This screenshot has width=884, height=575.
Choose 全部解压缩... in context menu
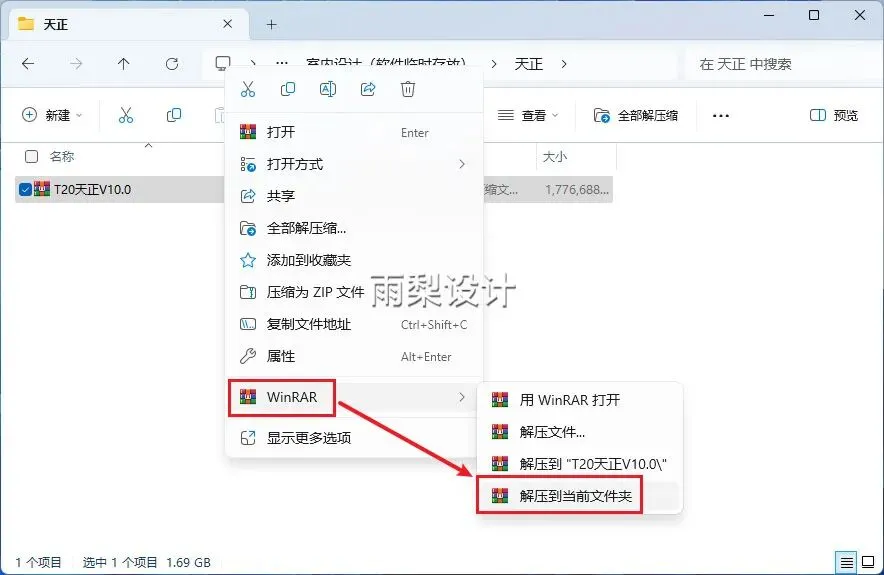click(x=354, y=228)
